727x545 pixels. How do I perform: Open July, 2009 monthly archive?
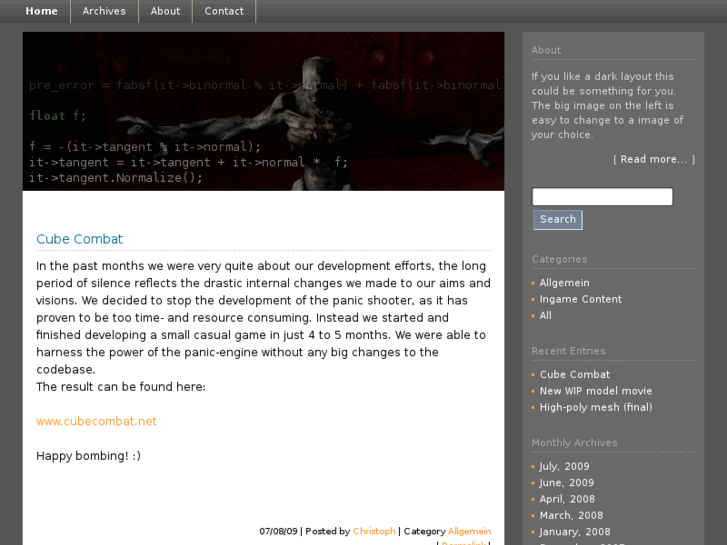(x=564, y=466)
